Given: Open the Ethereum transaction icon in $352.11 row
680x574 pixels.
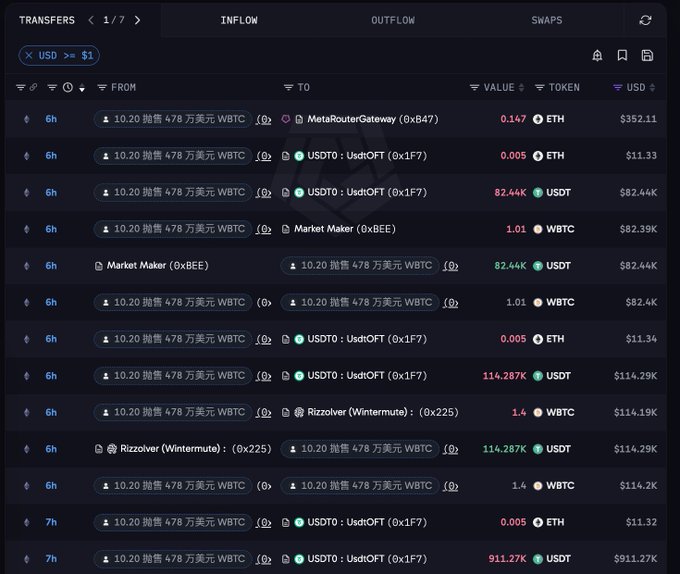Looking at the screenshot, I should pos(27,119).
